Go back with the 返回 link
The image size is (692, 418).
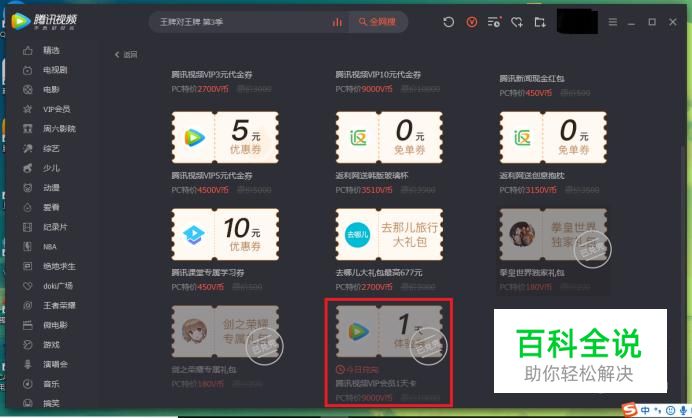[x=126, y=55]
